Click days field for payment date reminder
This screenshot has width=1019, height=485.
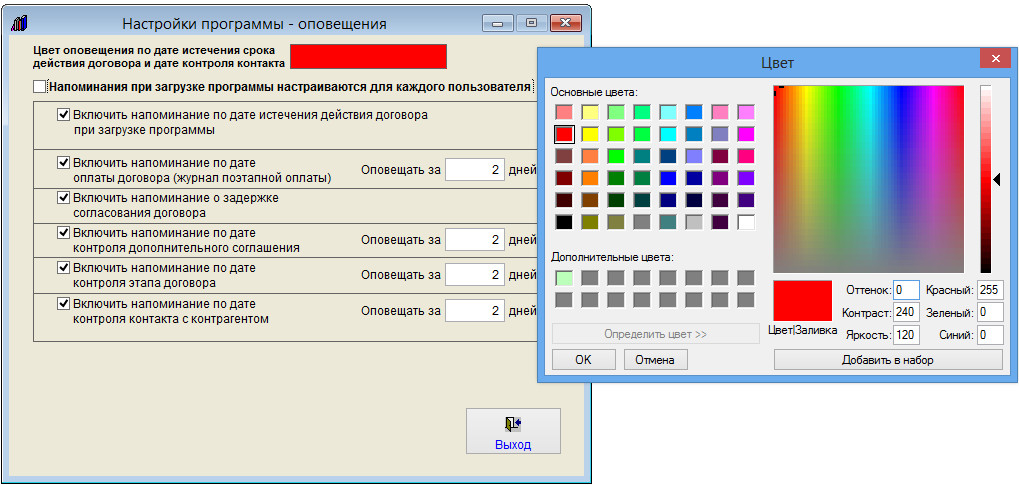[475, 170]
